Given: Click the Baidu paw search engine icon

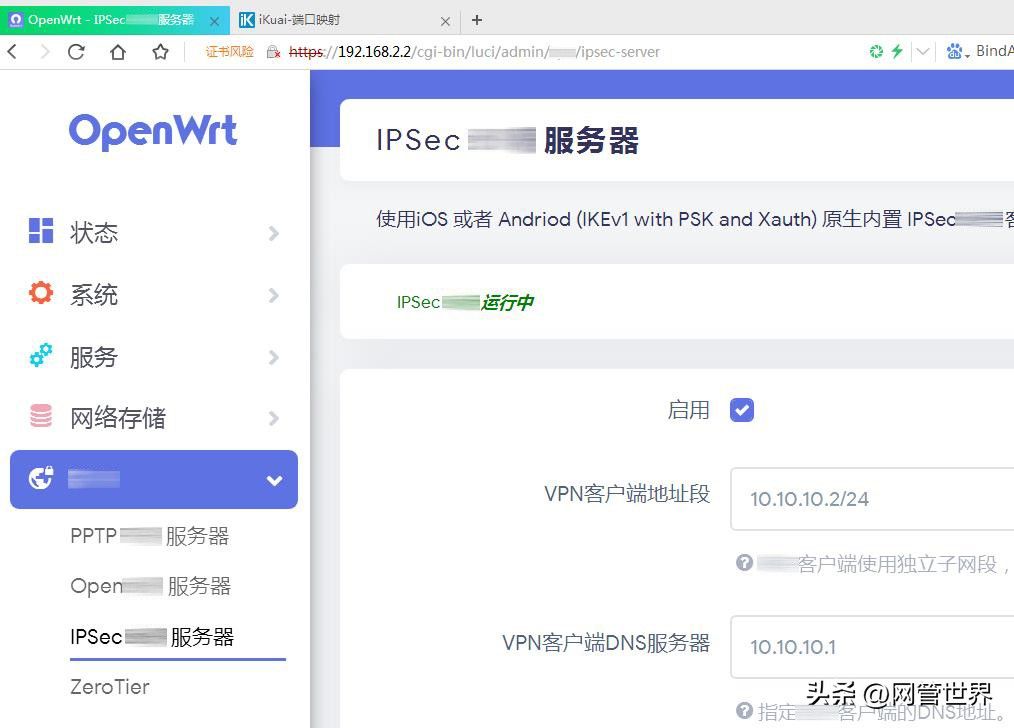Looking at the screenshot, I should coord(955,51).
